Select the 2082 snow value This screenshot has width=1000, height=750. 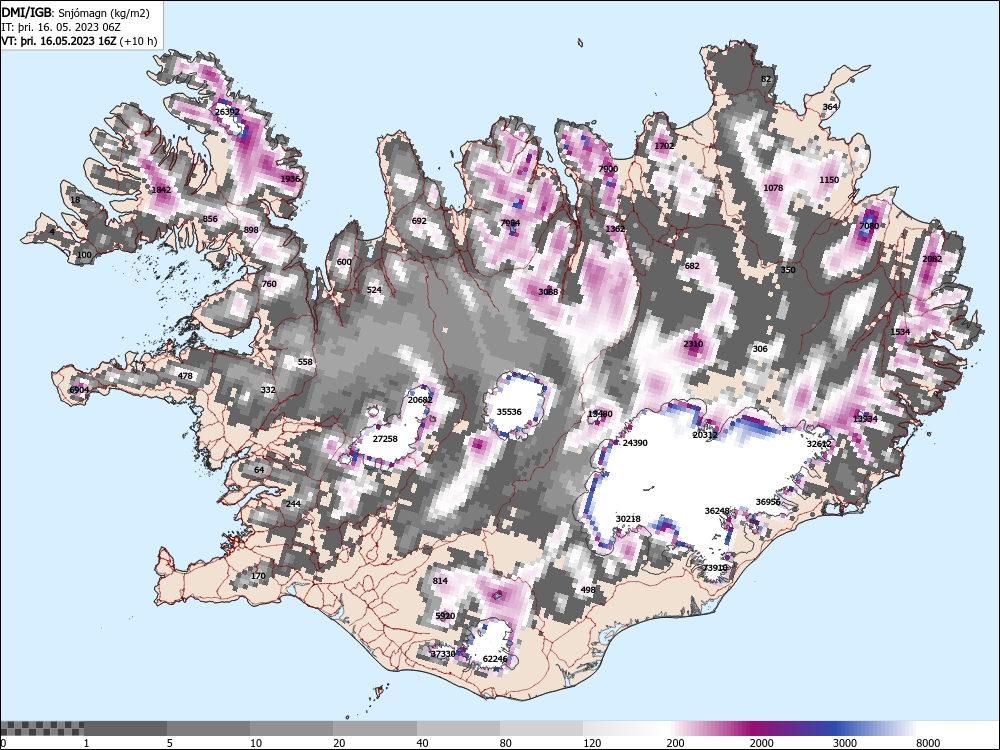tap(932, 260)
